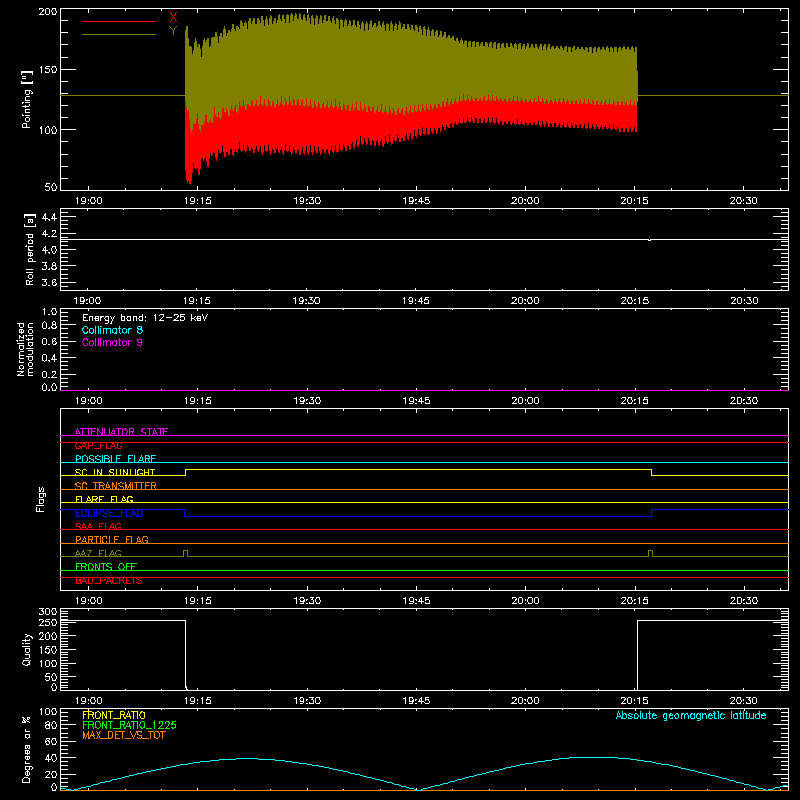Select the POSSIBLE_FLARE flag label

pyautogui.click(x=115, y=459)
